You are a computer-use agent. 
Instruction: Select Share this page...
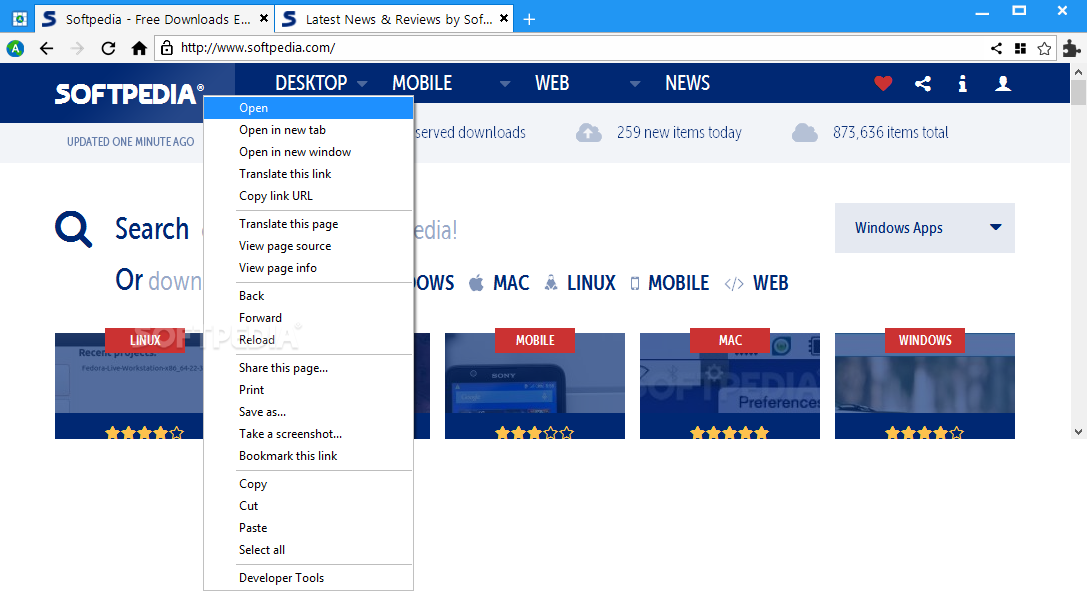point(308,368)
